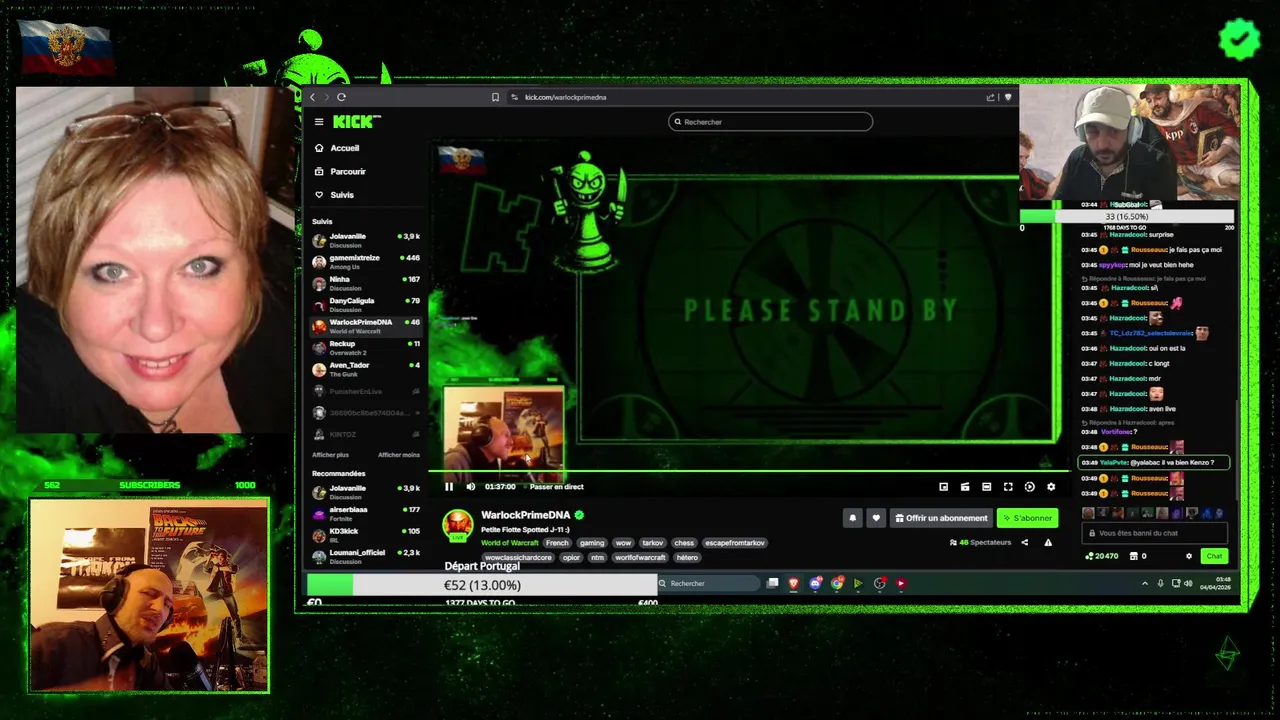The height and width of the screenshot is (720, 1280).
Task: Click pinned YalaPvte chat message
Action: tap(1154, 463)
